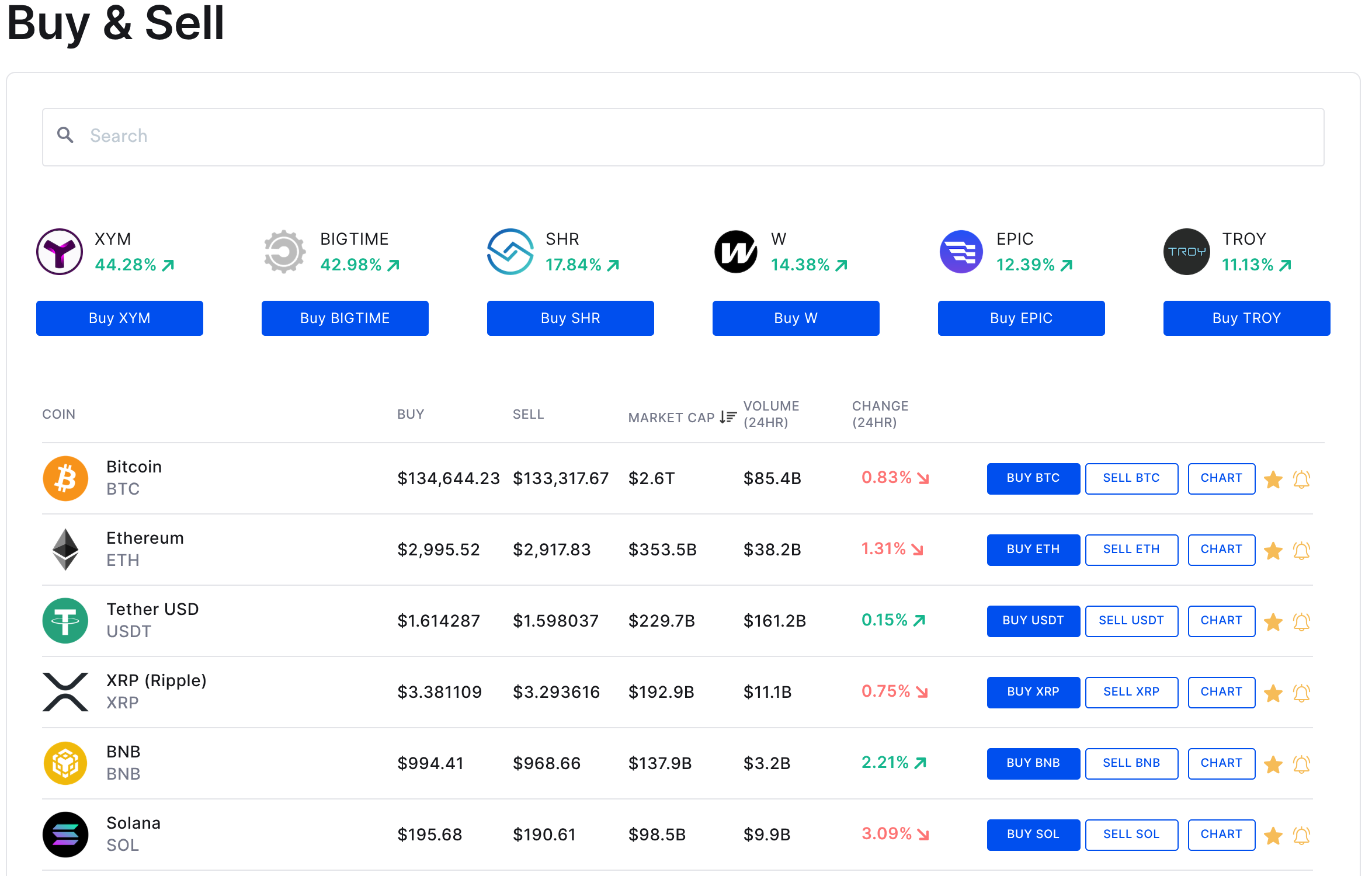Click the SELL SOL button
Image resolution: width=1372 pixels, height=876 pixels.
[1131, 835]
